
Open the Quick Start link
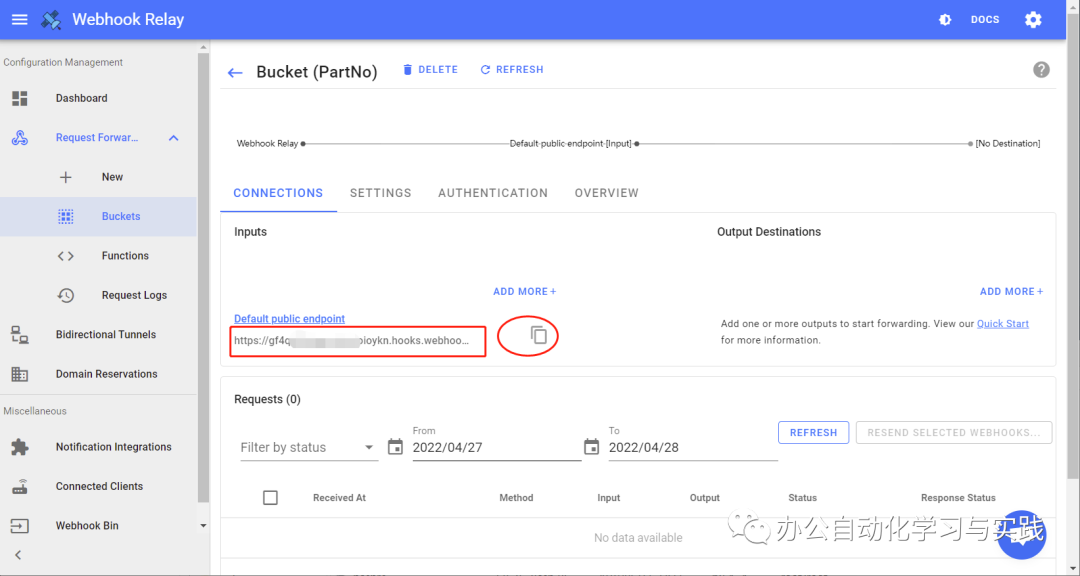(1003, 324)
